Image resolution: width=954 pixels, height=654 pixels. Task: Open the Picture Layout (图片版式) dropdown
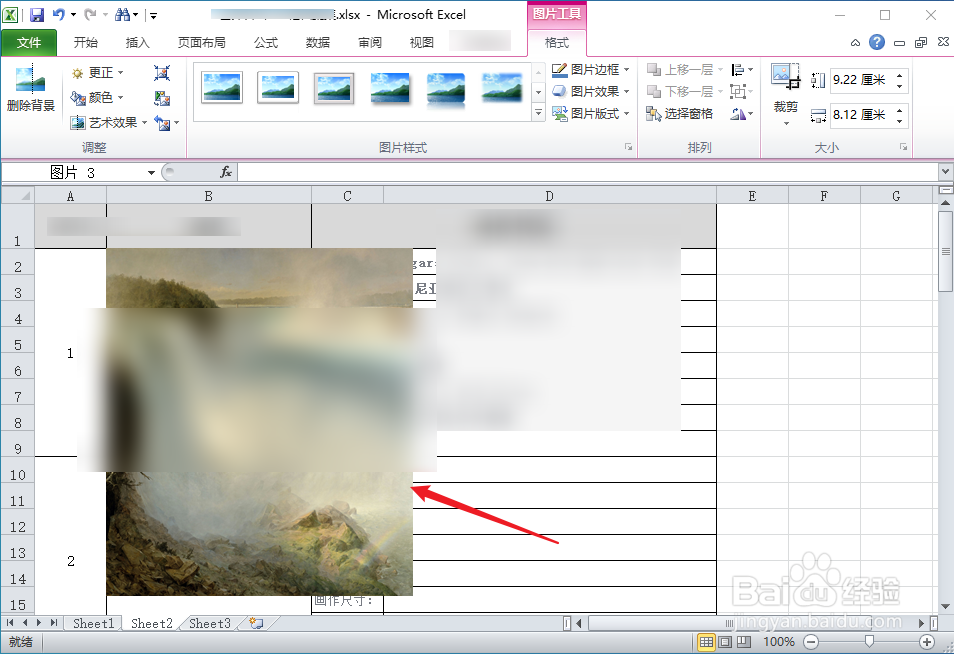click(591, 113)
